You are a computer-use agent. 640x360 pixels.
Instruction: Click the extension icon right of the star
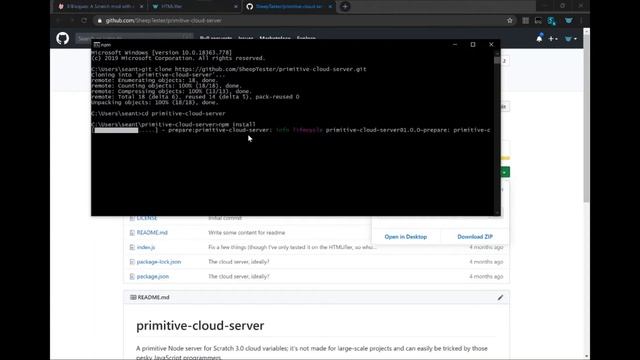pyautogui.click(x=526, y=20)
